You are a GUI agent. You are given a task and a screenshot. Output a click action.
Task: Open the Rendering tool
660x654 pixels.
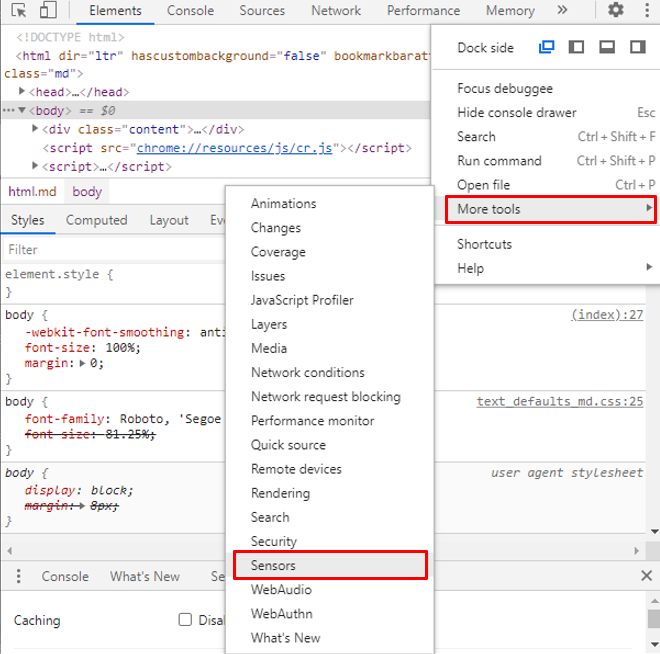(330, 493)
